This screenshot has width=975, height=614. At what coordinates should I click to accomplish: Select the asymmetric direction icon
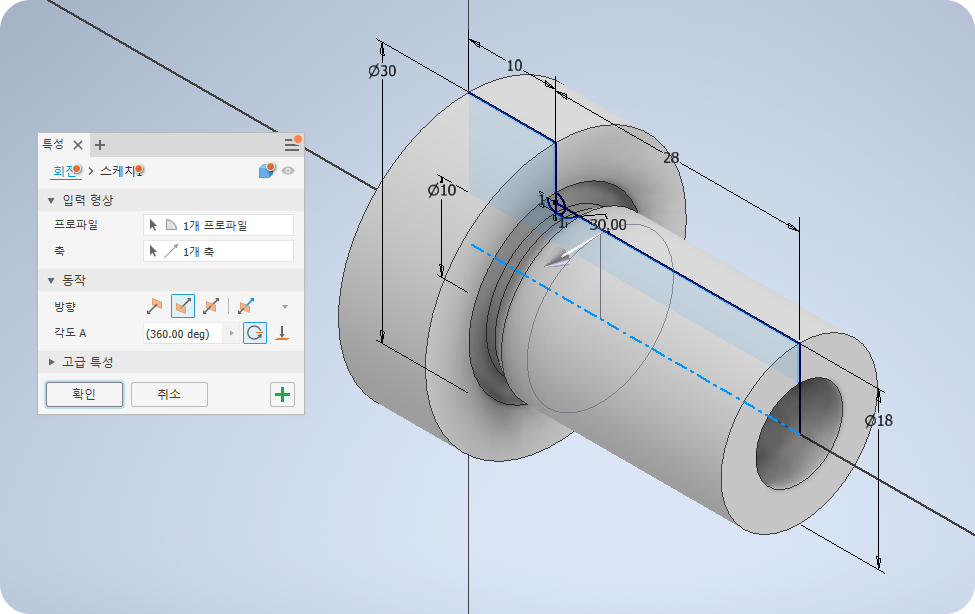(246, 306)
